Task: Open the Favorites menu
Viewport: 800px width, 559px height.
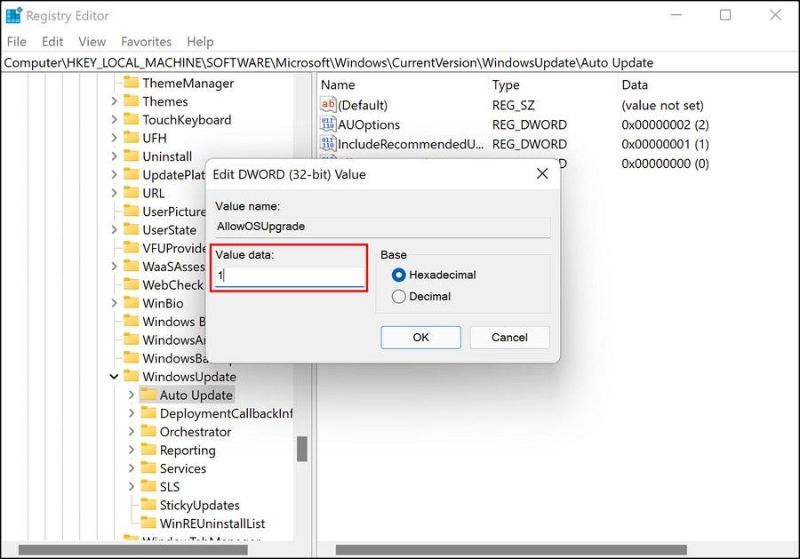Action: (x=146, y=42)
